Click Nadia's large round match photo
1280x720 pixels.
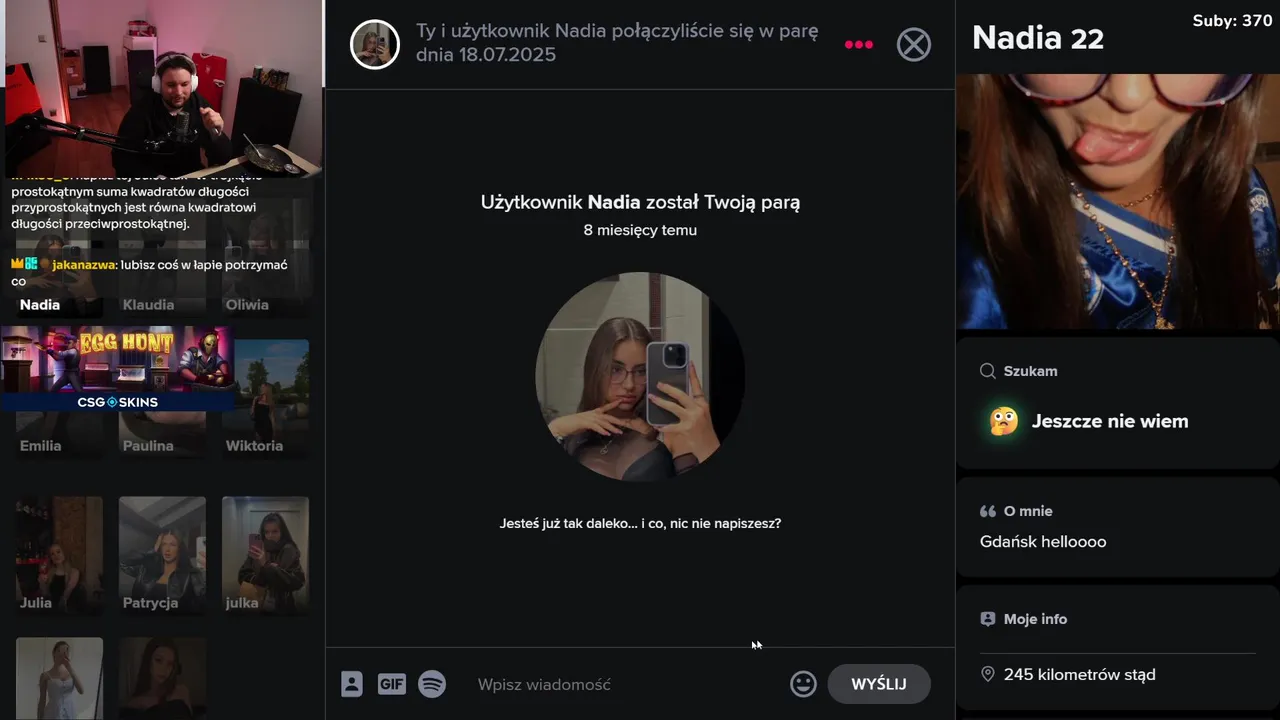point(640,376)
